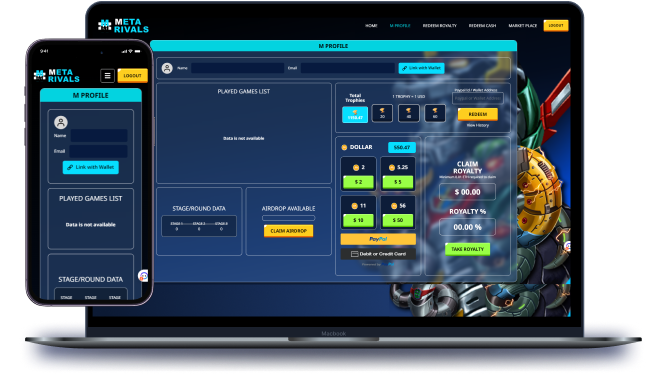The width and height of the screenshot is (665, 374).
Task: Click the airdrop available progress bar
Action: click(288, 218)
